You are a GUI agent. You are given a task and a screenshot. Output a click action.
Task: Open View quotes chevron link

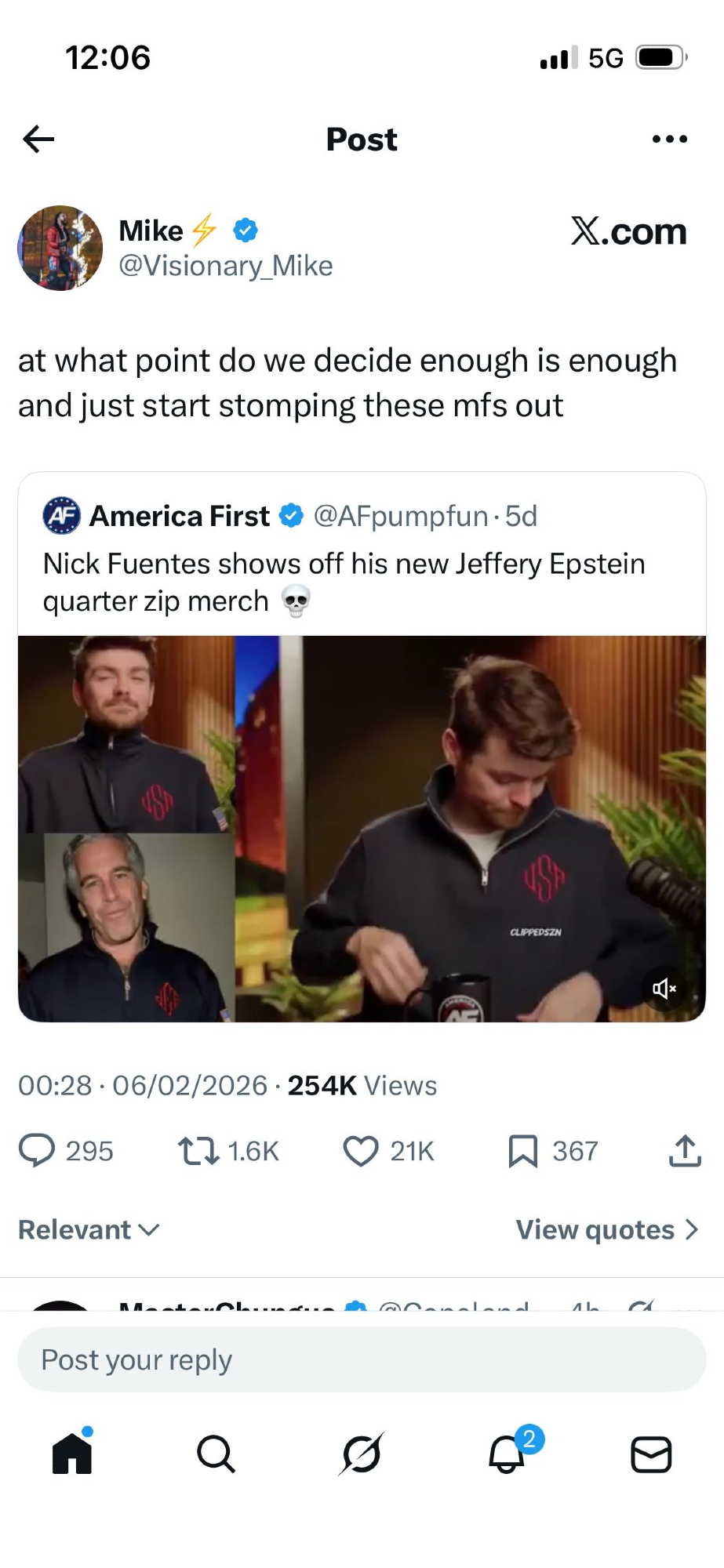point(606,1229)
